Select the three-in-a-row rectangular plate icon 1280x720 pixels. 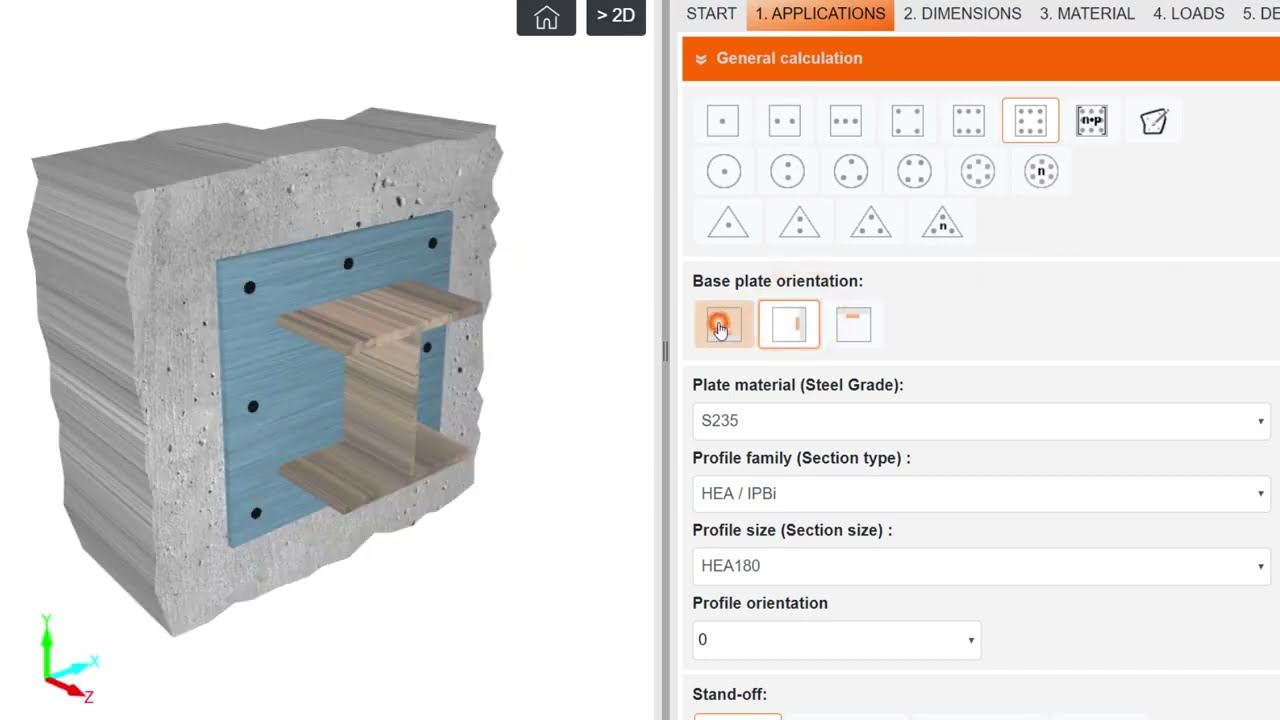pyautogui.click(x=846, y=121)
